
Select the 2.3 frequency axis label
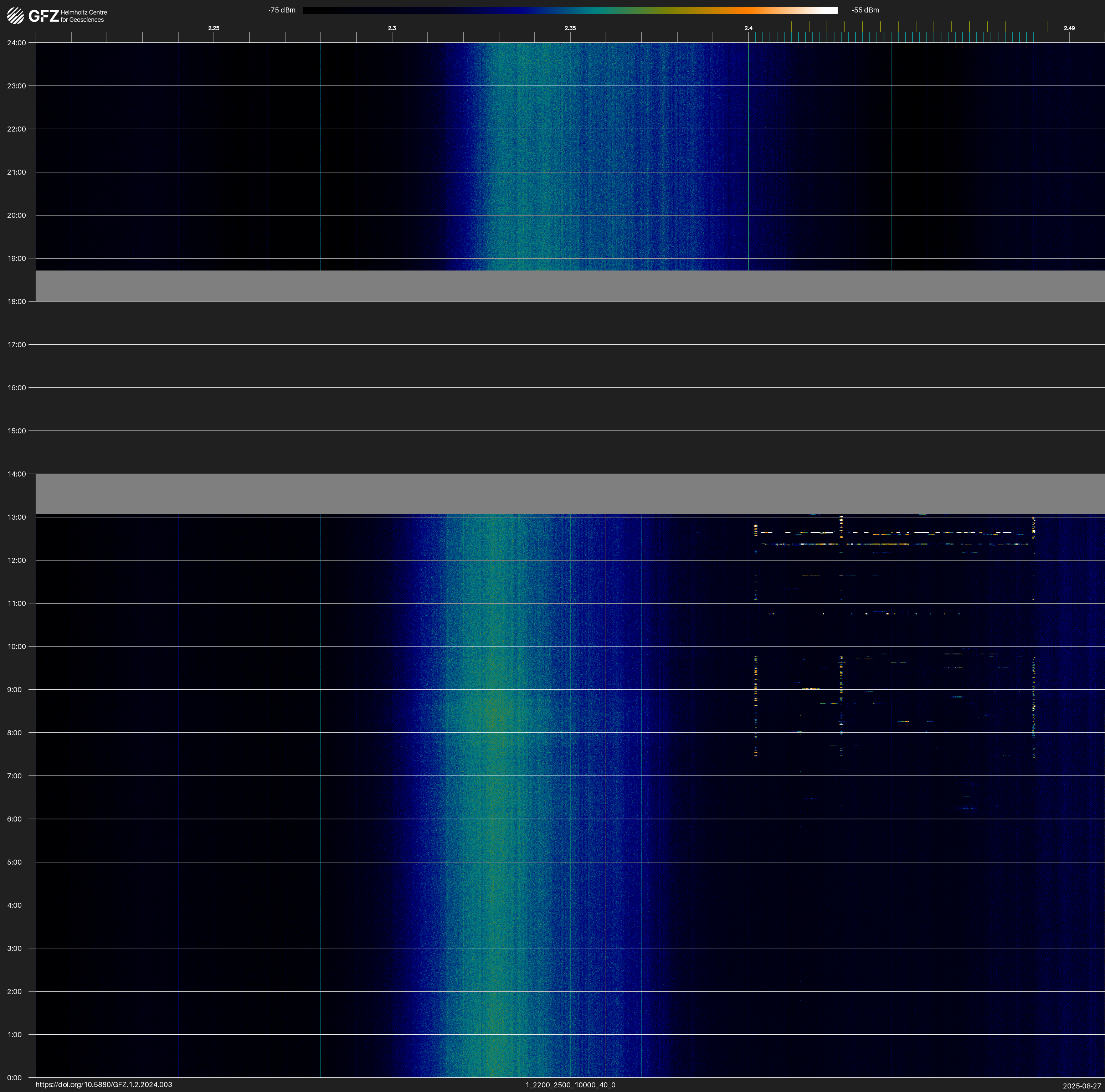pyautogui.click(x=392, y=28)
